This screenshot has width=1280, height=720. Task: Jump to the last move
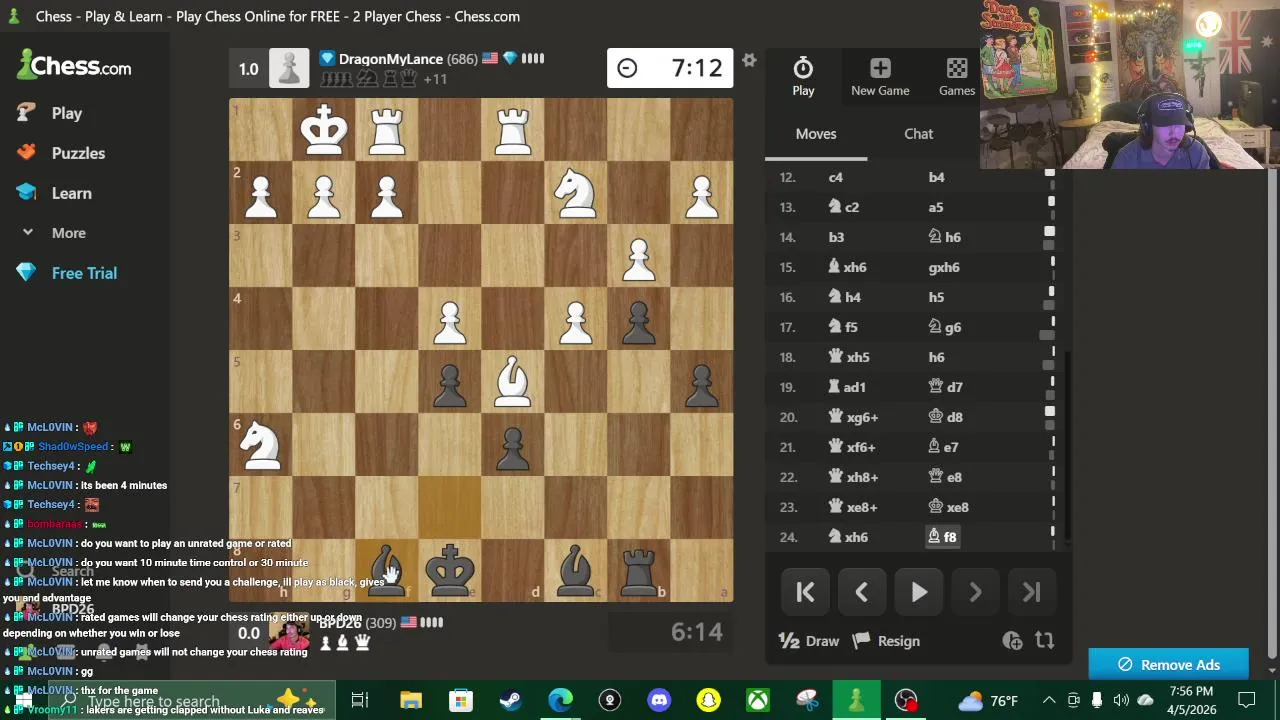point(1031,592)
